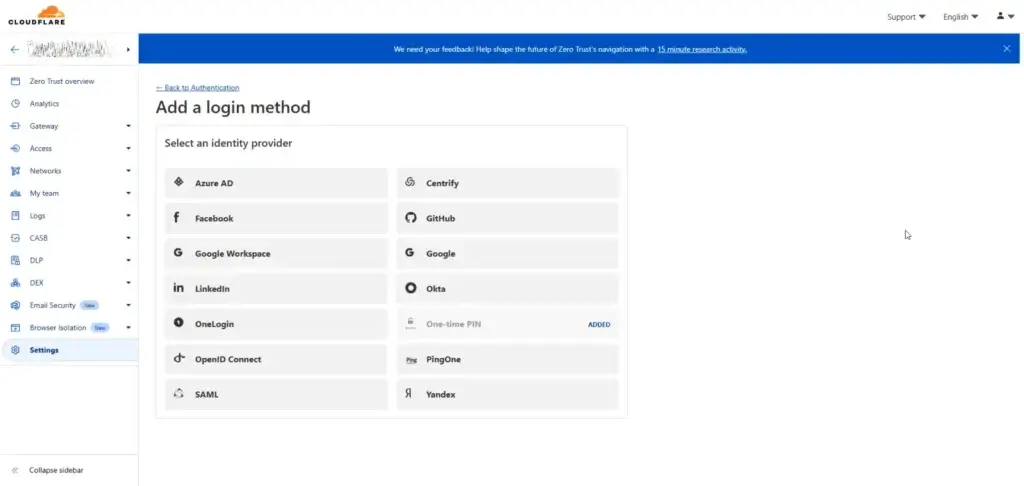Viewport: 1024px width, 486px height.
Task: Open the English language dropdown
Action: [960, 17]
